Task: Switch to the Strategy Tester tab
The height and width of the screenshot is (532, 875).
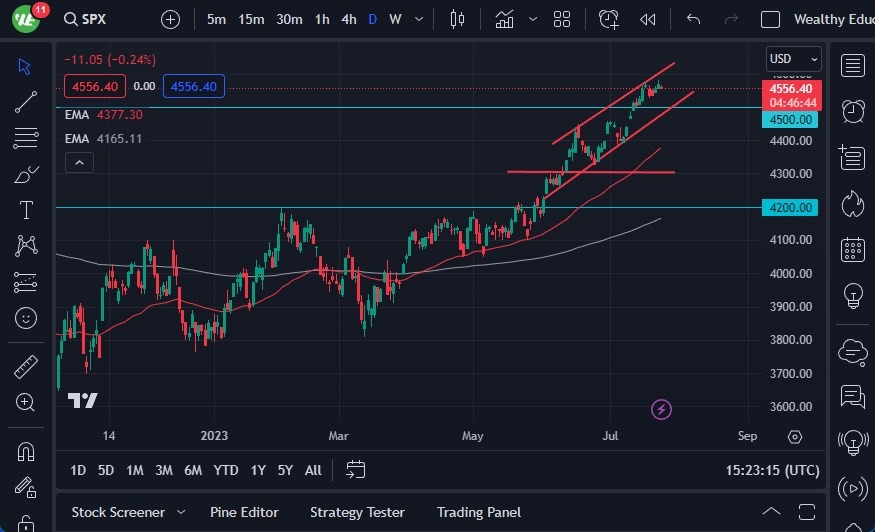Action: [357, 512]
